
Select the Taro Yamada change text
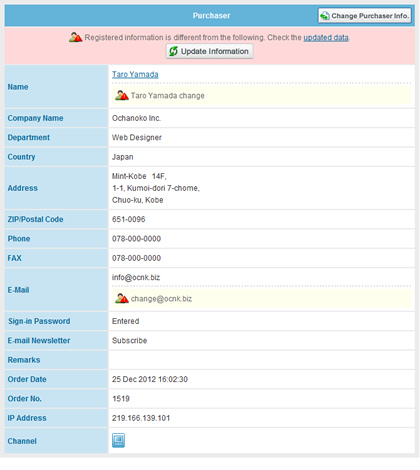(x=168, y=96)
